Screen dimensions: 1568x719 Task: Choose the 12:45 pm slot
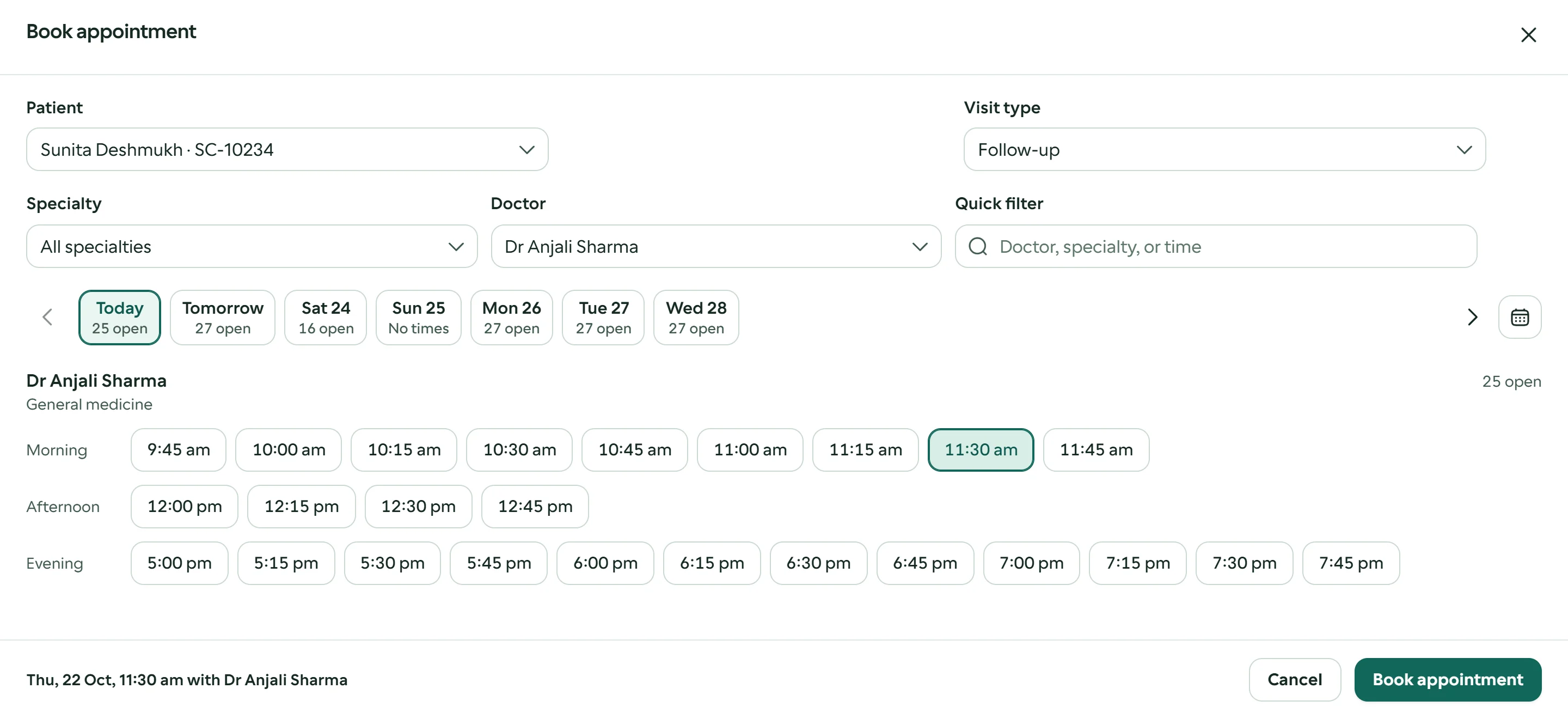(535, 507)
